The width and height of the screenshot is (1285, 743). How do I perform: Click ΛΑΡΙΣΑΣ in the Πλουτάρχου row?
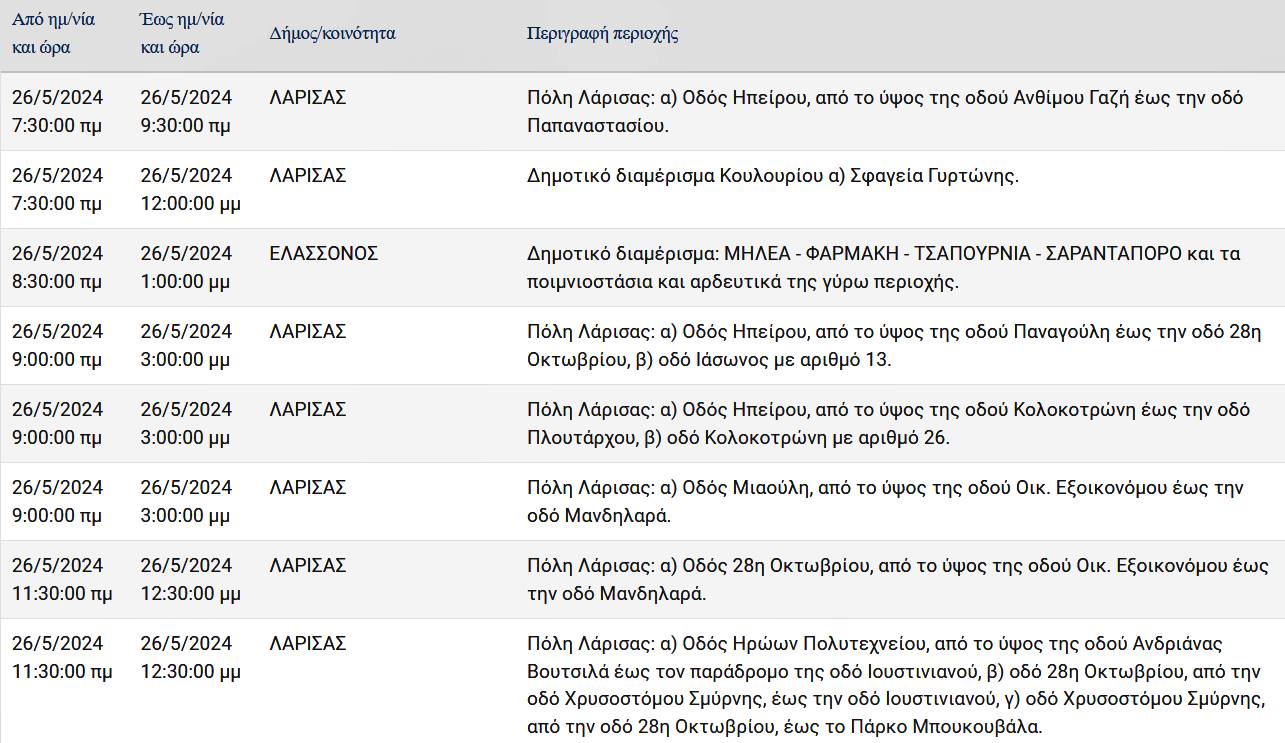[x=308, y=409]
